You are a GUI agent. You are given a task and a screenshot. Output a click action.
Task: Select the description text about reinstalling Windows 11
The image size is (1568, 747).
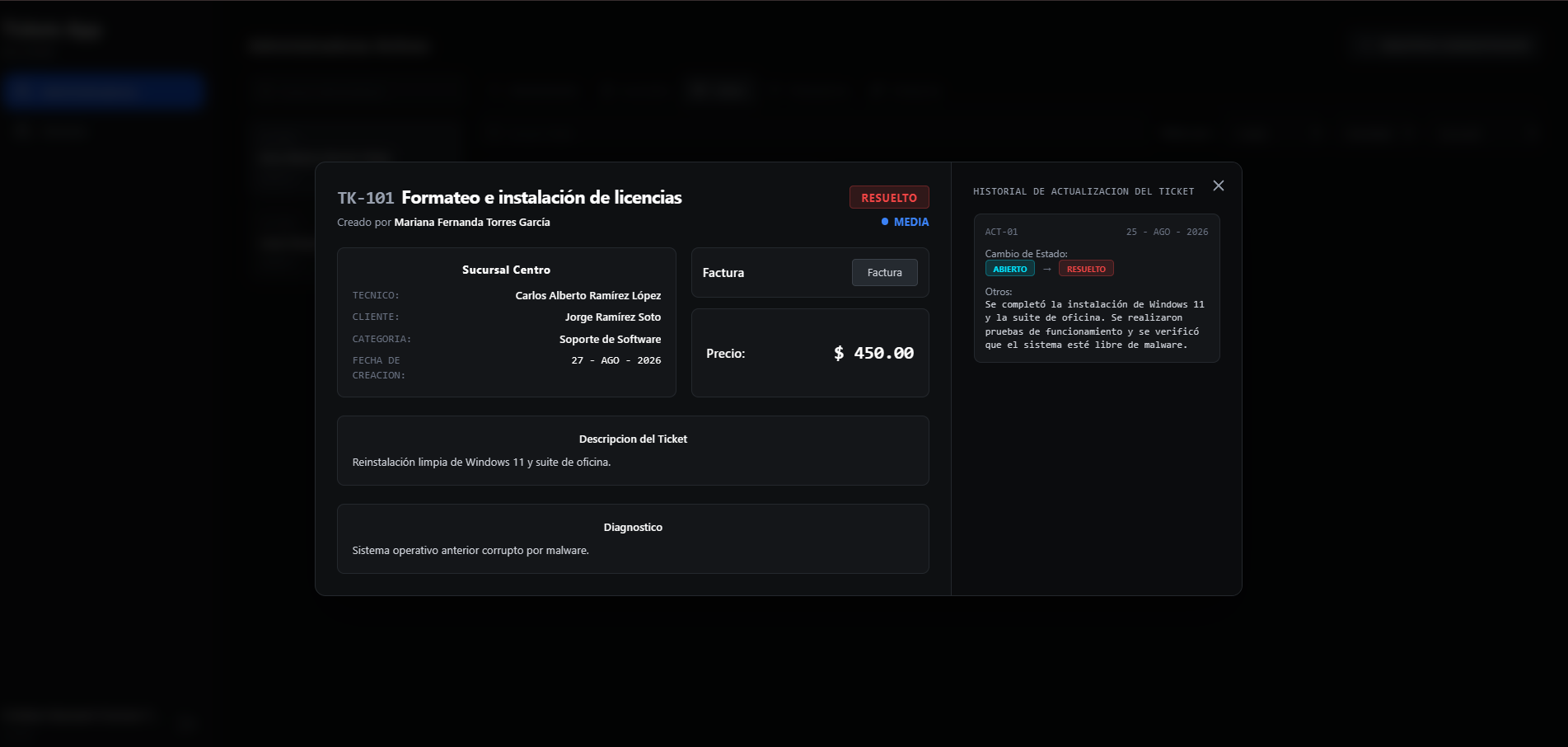482,463
